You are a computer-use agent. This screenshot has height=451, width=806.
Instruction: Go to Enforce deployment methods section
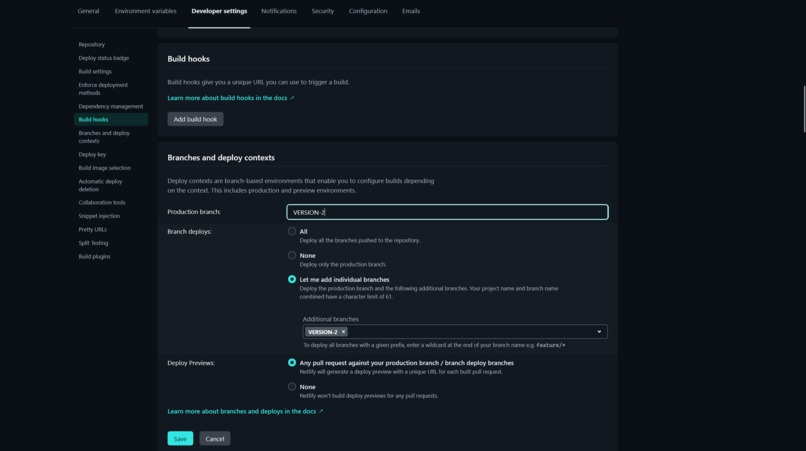click(103, 89)
